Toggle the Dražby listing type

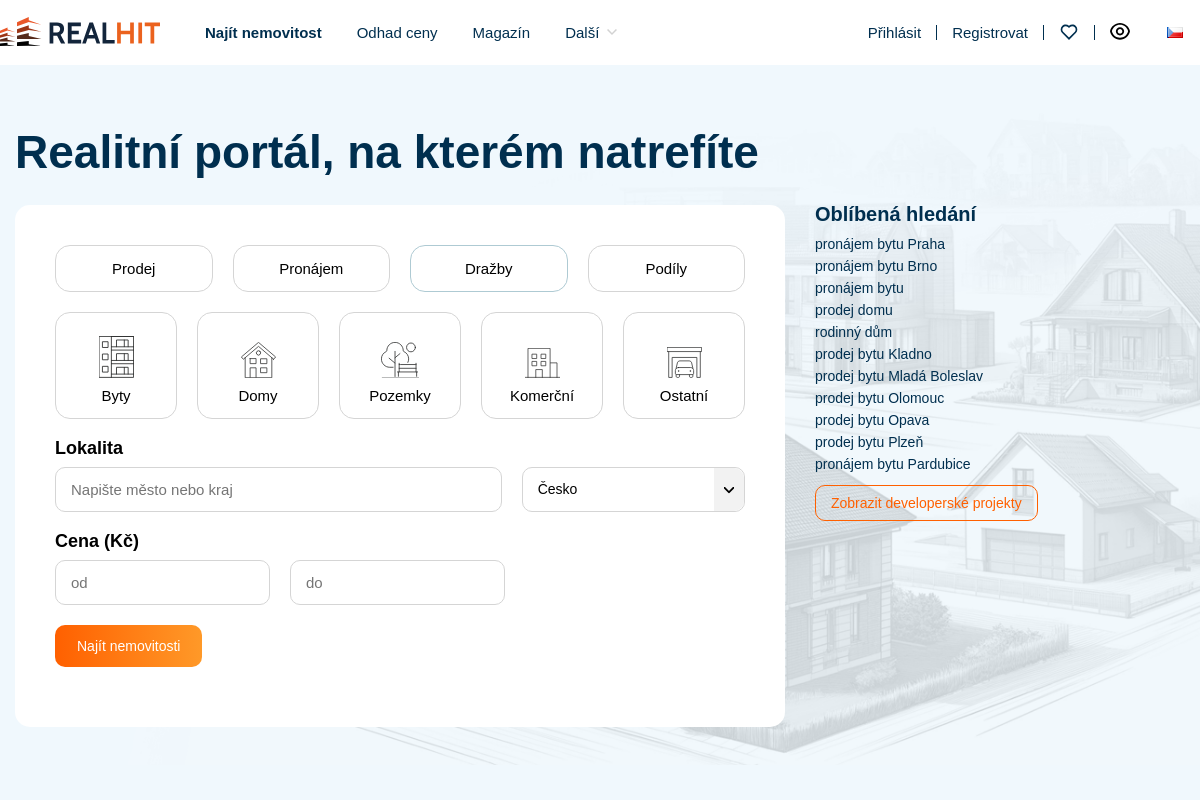pos(488,268)
